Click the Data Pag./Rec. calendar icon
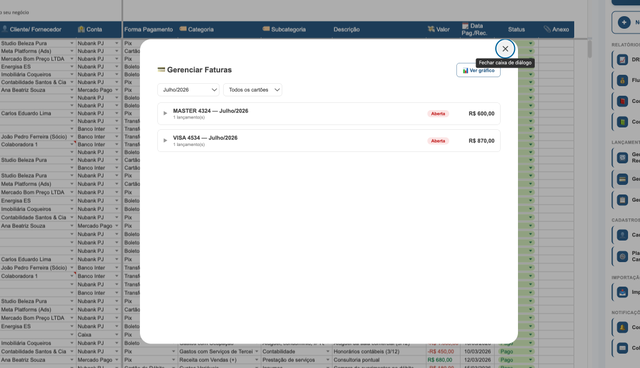The height and width of the screenshot is (368, 640). [465, 26]
